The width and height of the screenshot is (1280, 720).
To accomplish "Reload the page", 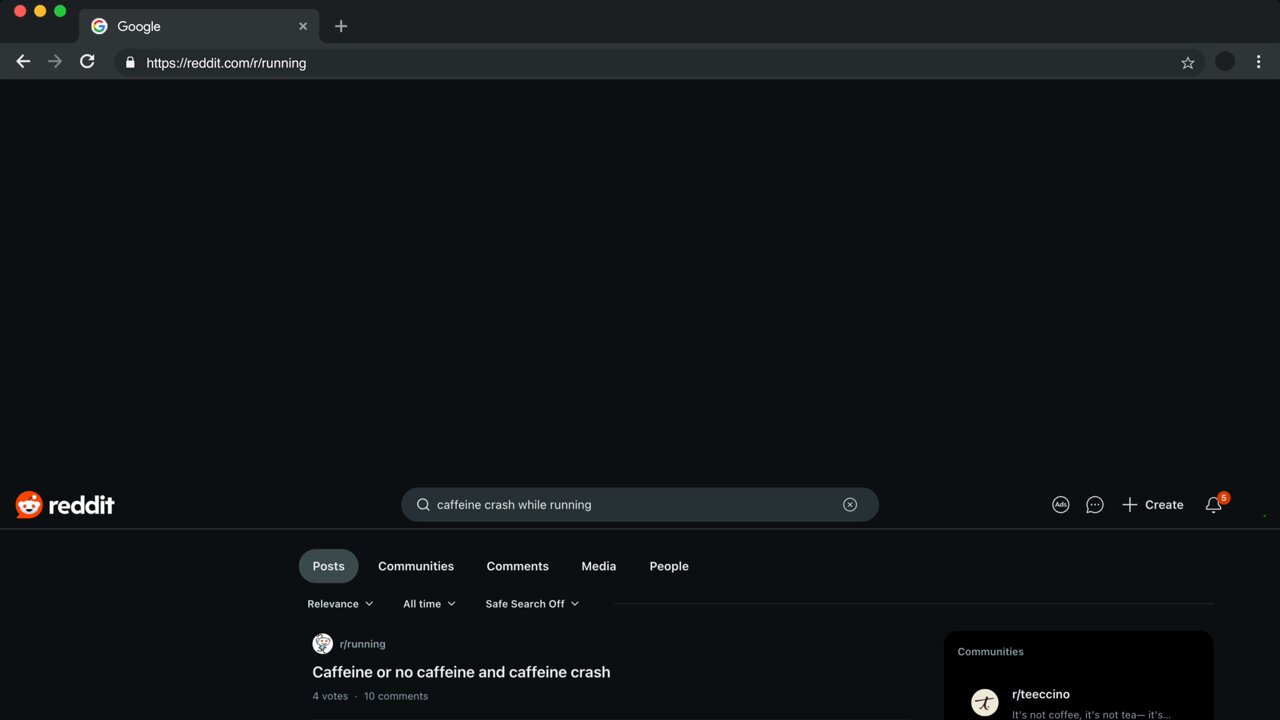I will [x=87, y=62].
